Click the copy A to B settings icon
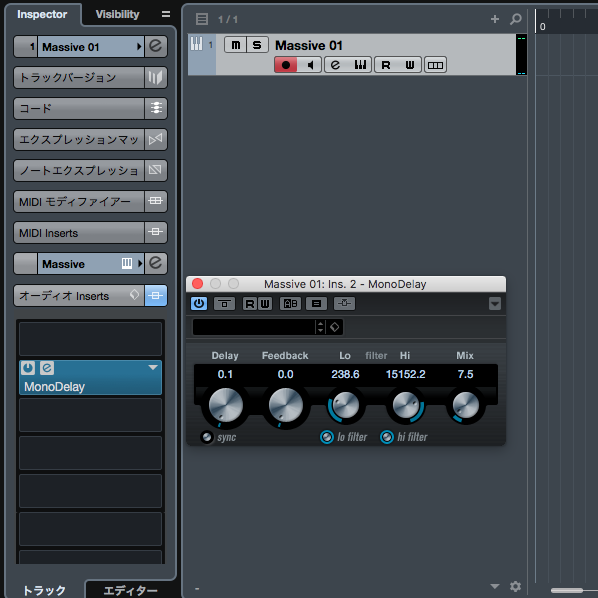 coord(316,304)
